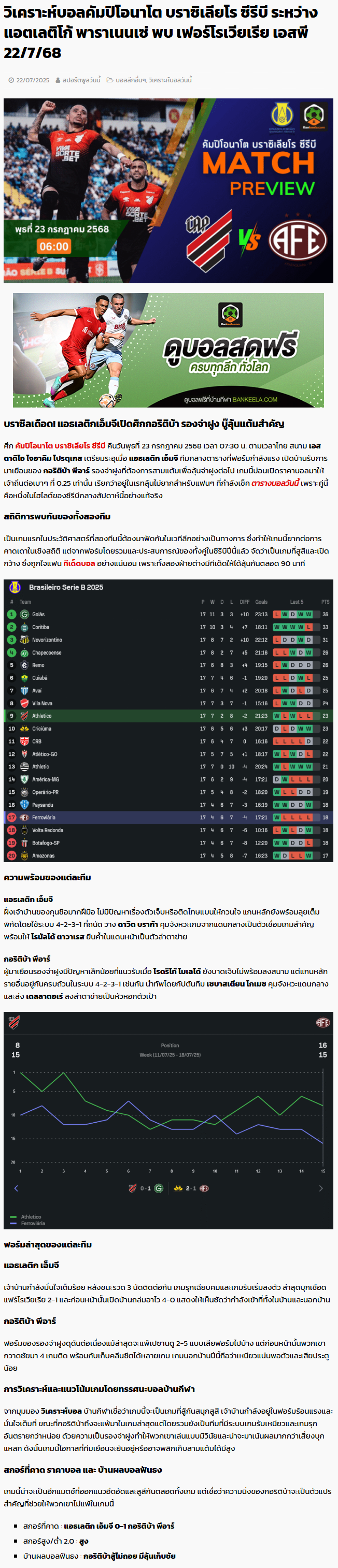Click the folder icon before the category links
This screenshot has height=1568, width=338.
pos(110,80)
